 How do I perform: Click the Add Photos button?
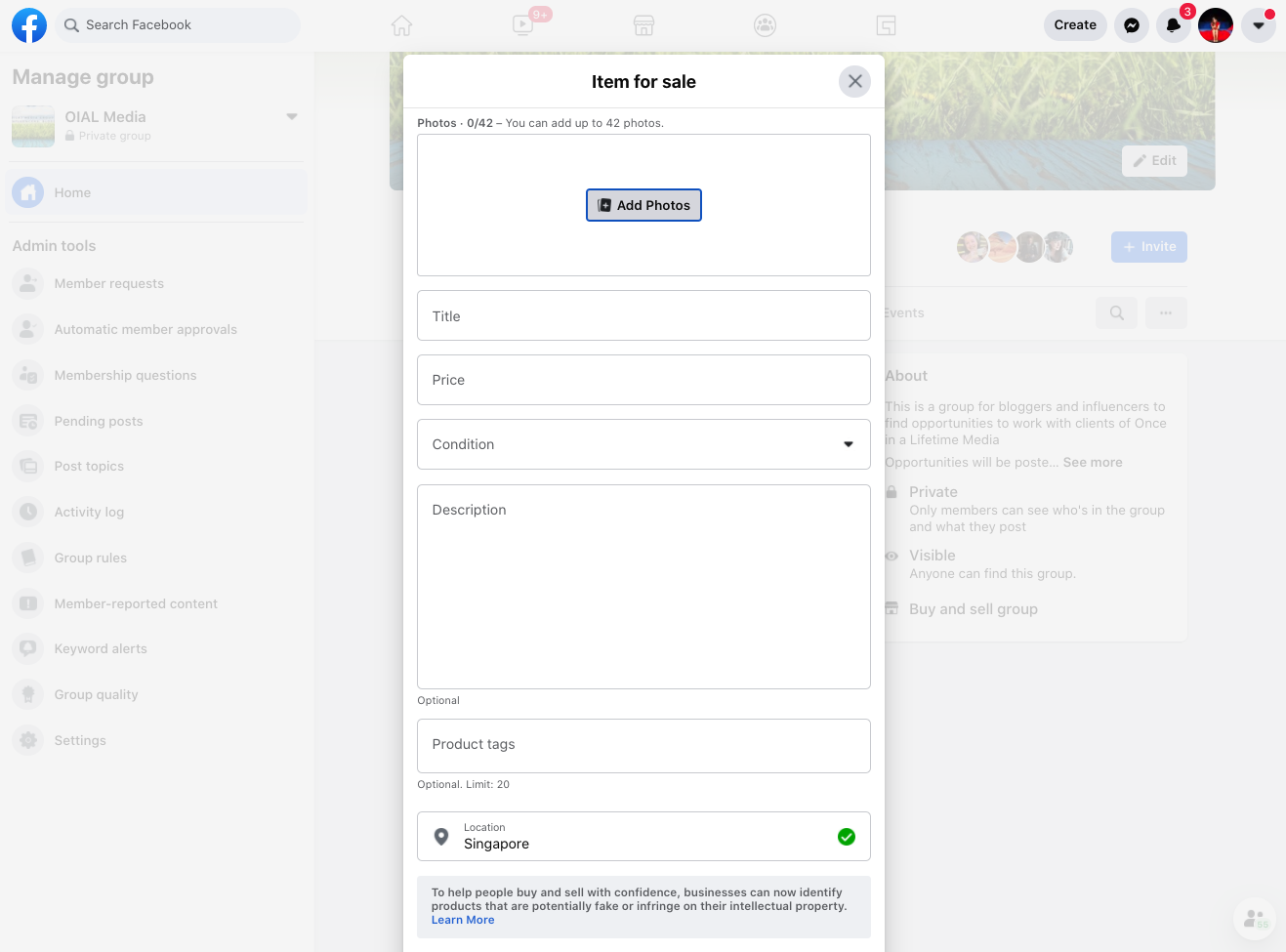(x=643, y=205)
